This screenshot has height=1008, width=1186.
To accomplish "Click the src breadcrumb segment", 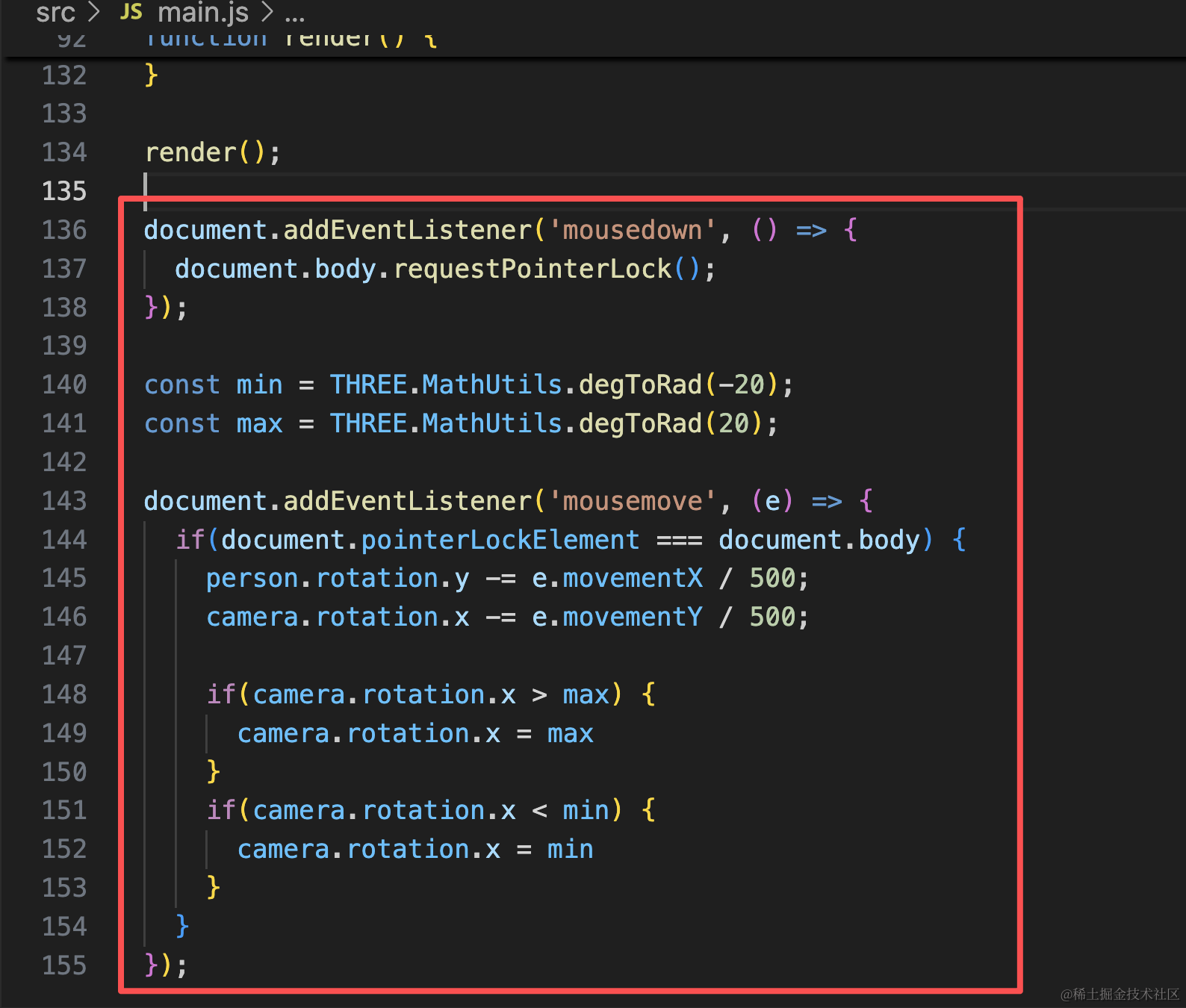I will tap(55, 12).
